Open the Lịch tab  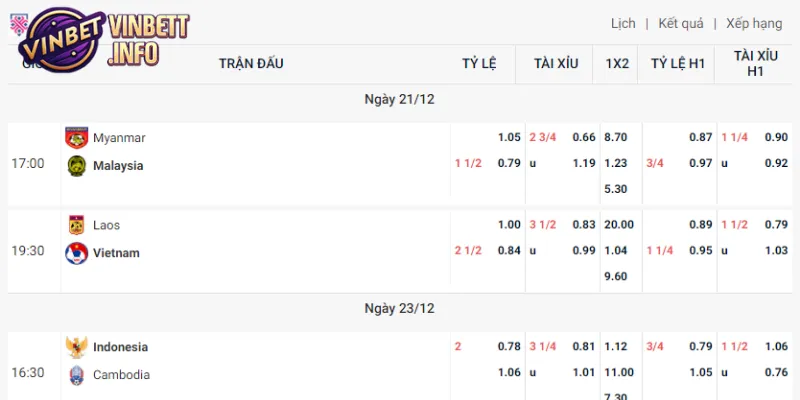click(623, 23)
